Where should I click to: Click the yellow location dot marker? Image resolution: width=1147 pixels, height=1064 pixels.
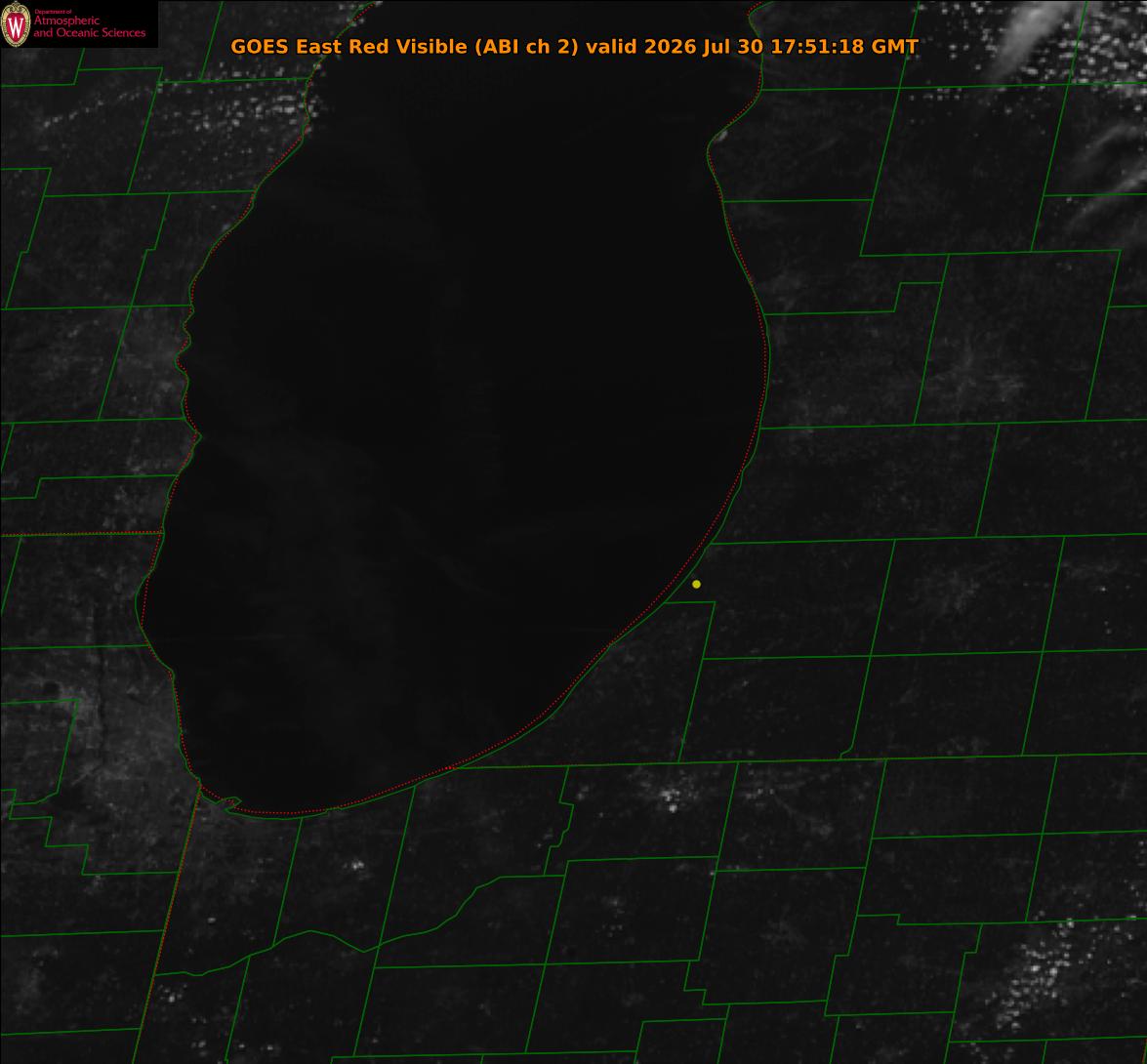click(x=696, y=585)
